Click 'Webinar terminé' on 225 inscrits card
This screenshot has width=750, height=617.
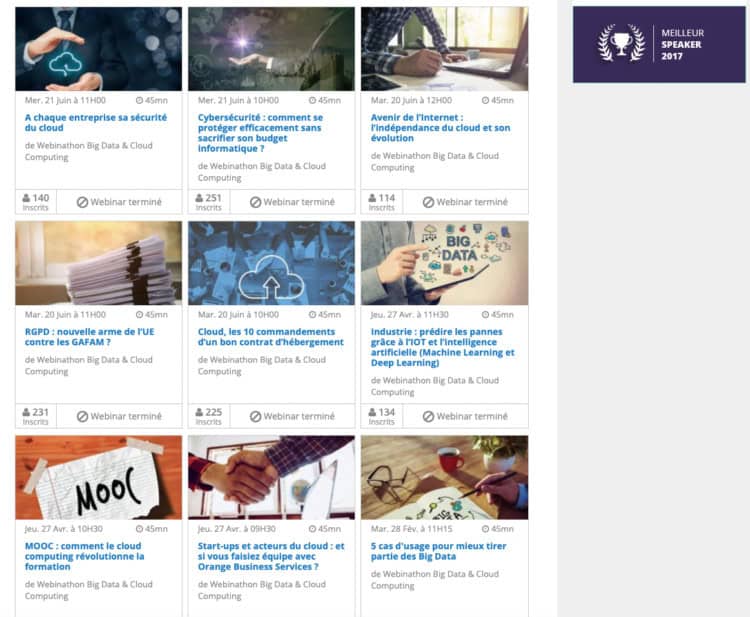[292, 416]
